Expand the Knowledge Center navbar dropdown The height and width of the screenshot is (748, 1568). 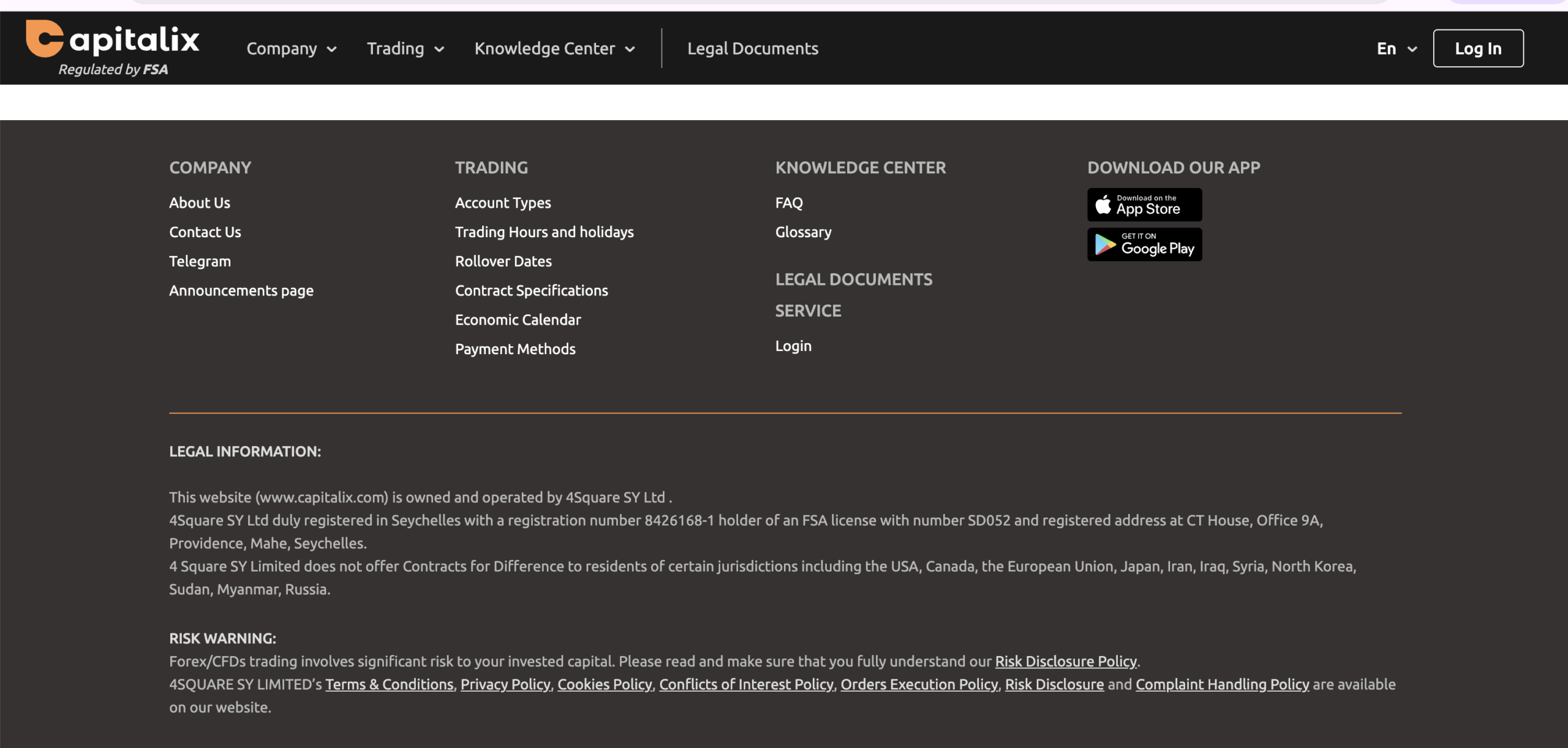click(555, 48)
